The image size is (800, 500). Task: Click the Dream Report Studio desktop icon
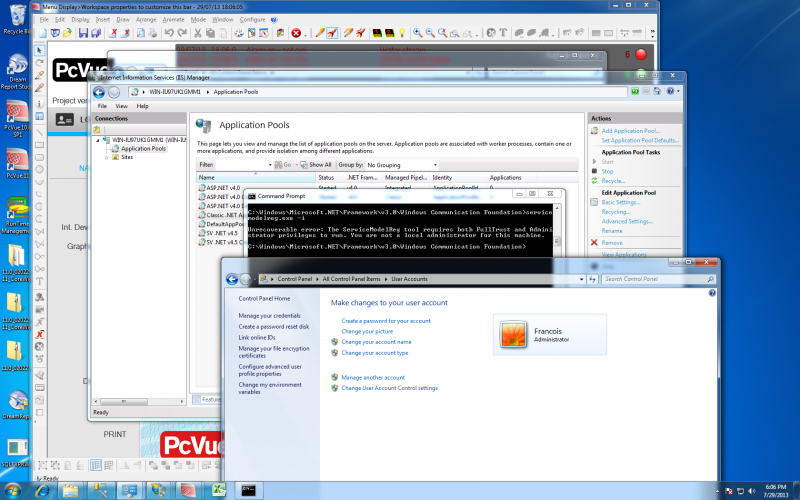[17, 71]
